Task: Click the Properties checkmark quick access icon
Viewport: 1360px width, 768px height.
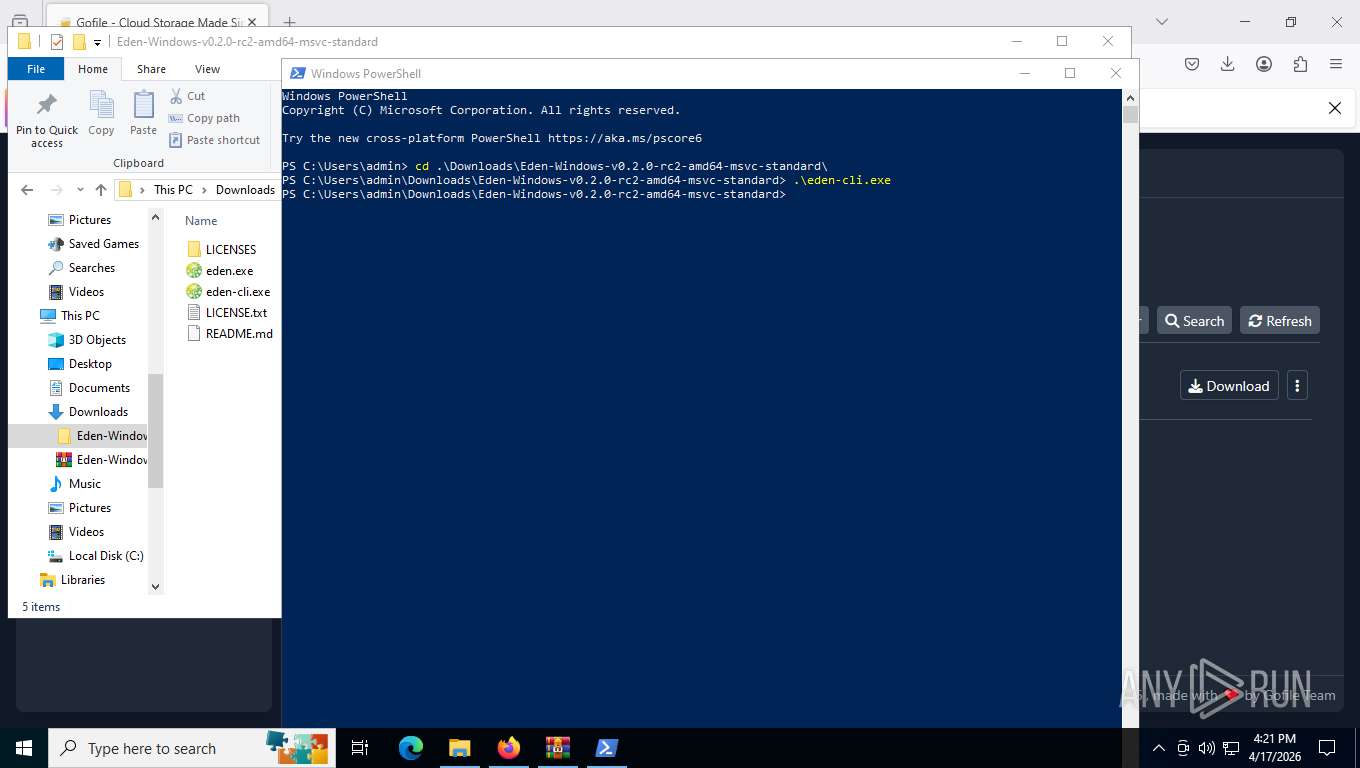Action: click(57, 42)
